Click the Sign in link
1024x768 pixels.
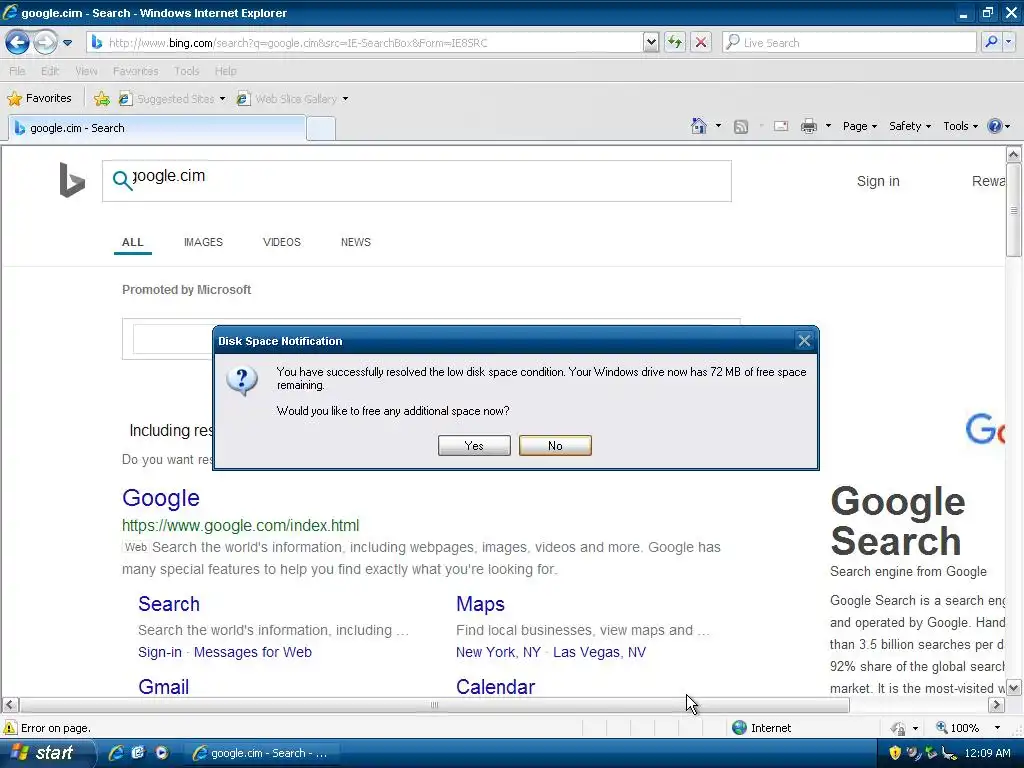878,181
